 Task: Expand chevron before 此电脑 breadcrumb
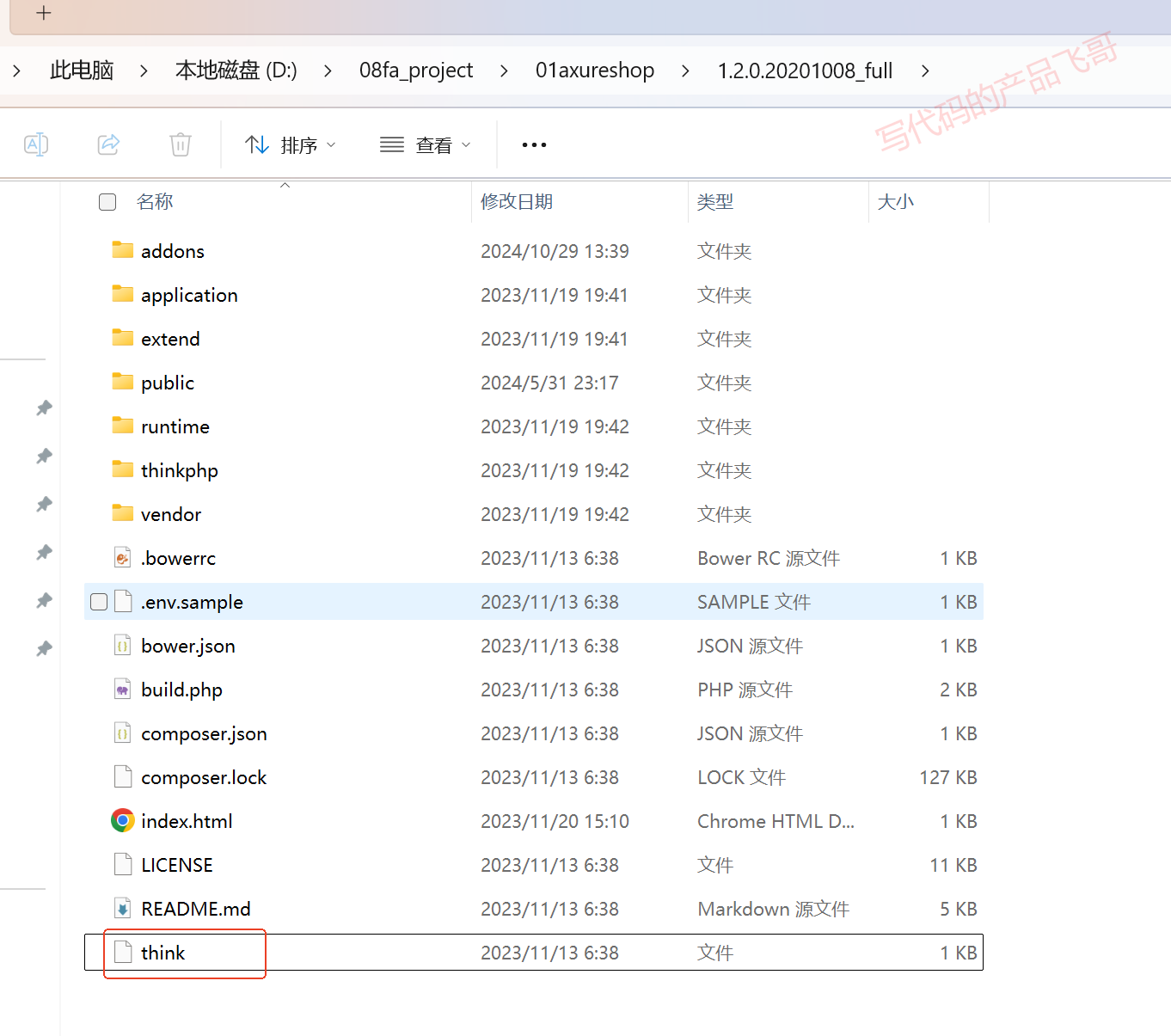click(x=16, y=70)
